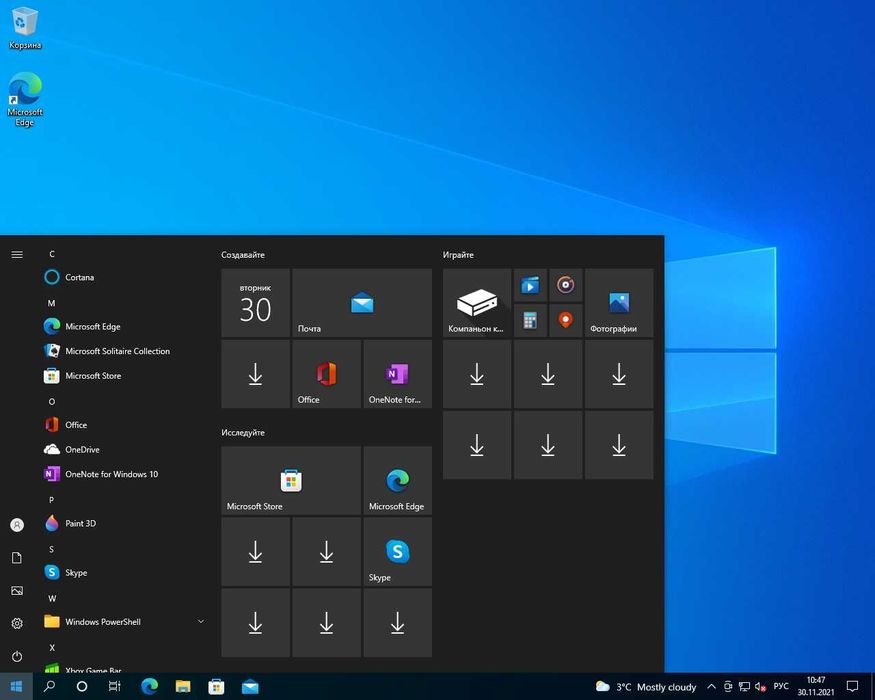Image resolution: width=875 pixels, height=700 pixels.
Task: Launch Edge from the taskbar
Action: pyautogui.click(x=149, y=686)
